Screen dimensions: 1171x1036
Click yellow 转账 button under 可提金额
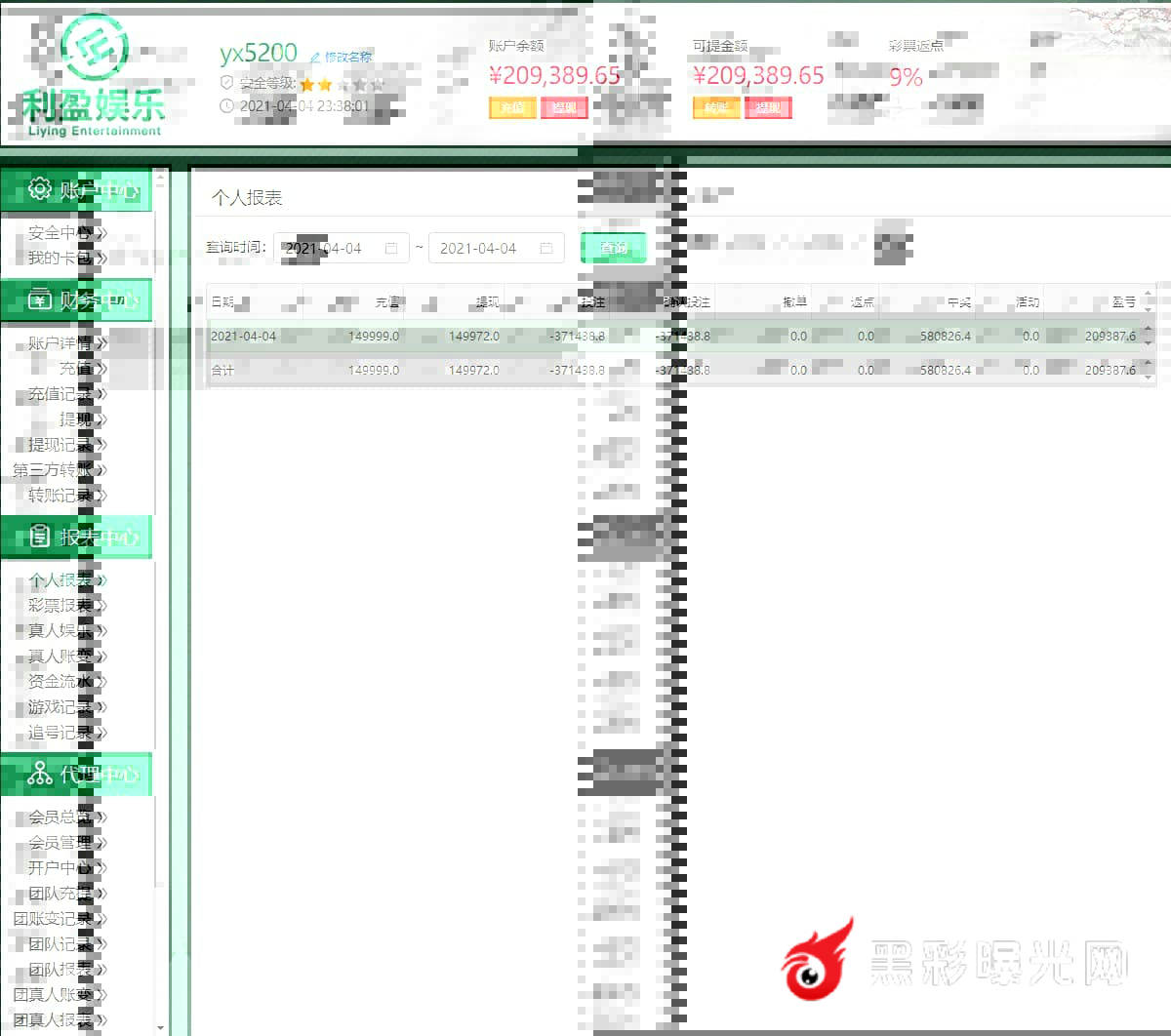click(716, 107)
